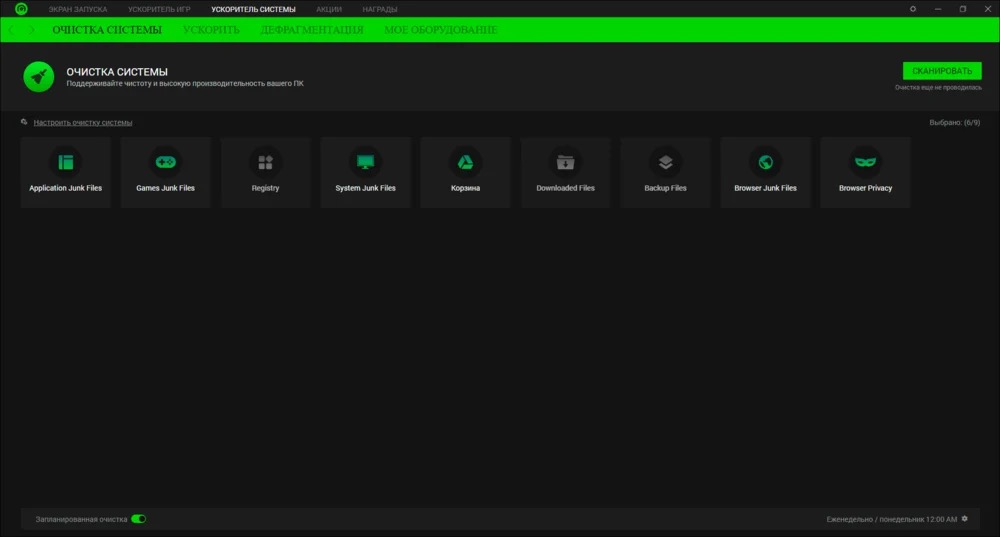The height and width of the screenshot is (537, 1000).
Task: Toggle the Registry cleanup tile
Action: 265,172
